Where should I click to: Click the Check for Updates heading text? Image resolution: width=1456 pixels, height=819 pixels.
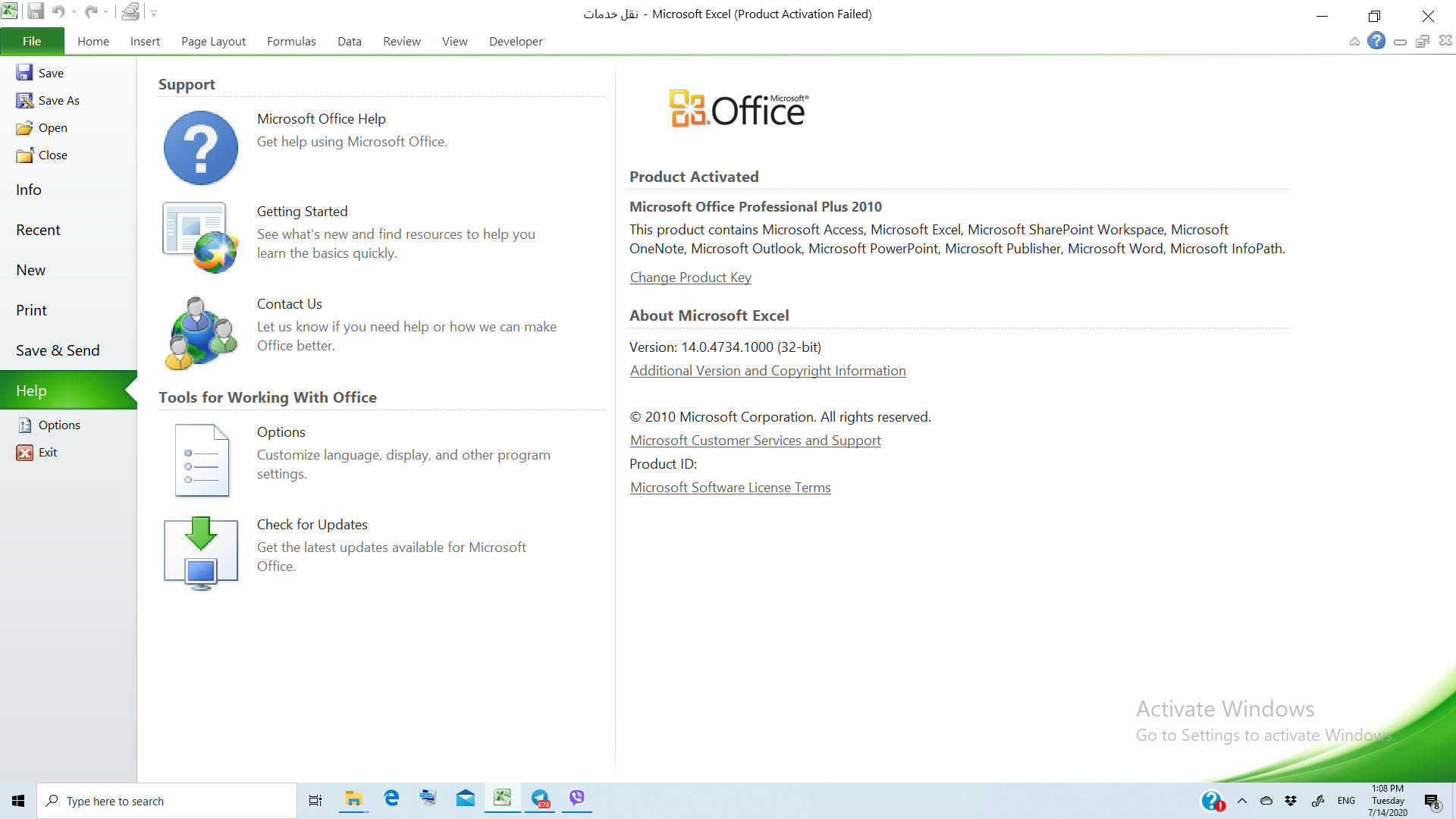pos(312,524)
